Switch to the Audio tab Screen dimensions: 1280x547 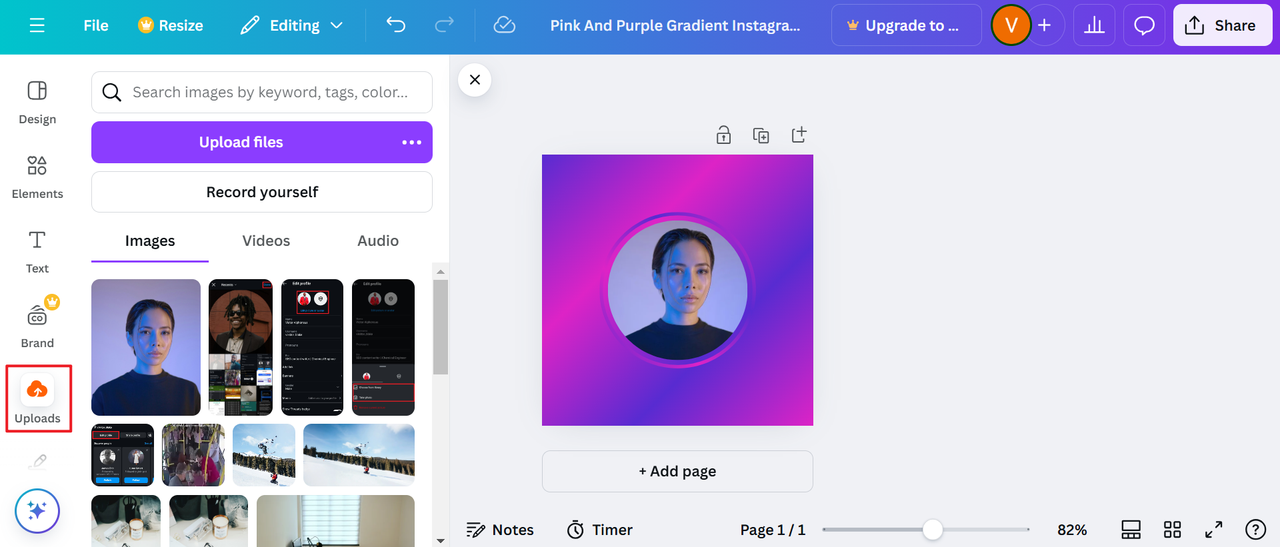tap(378, 241)
